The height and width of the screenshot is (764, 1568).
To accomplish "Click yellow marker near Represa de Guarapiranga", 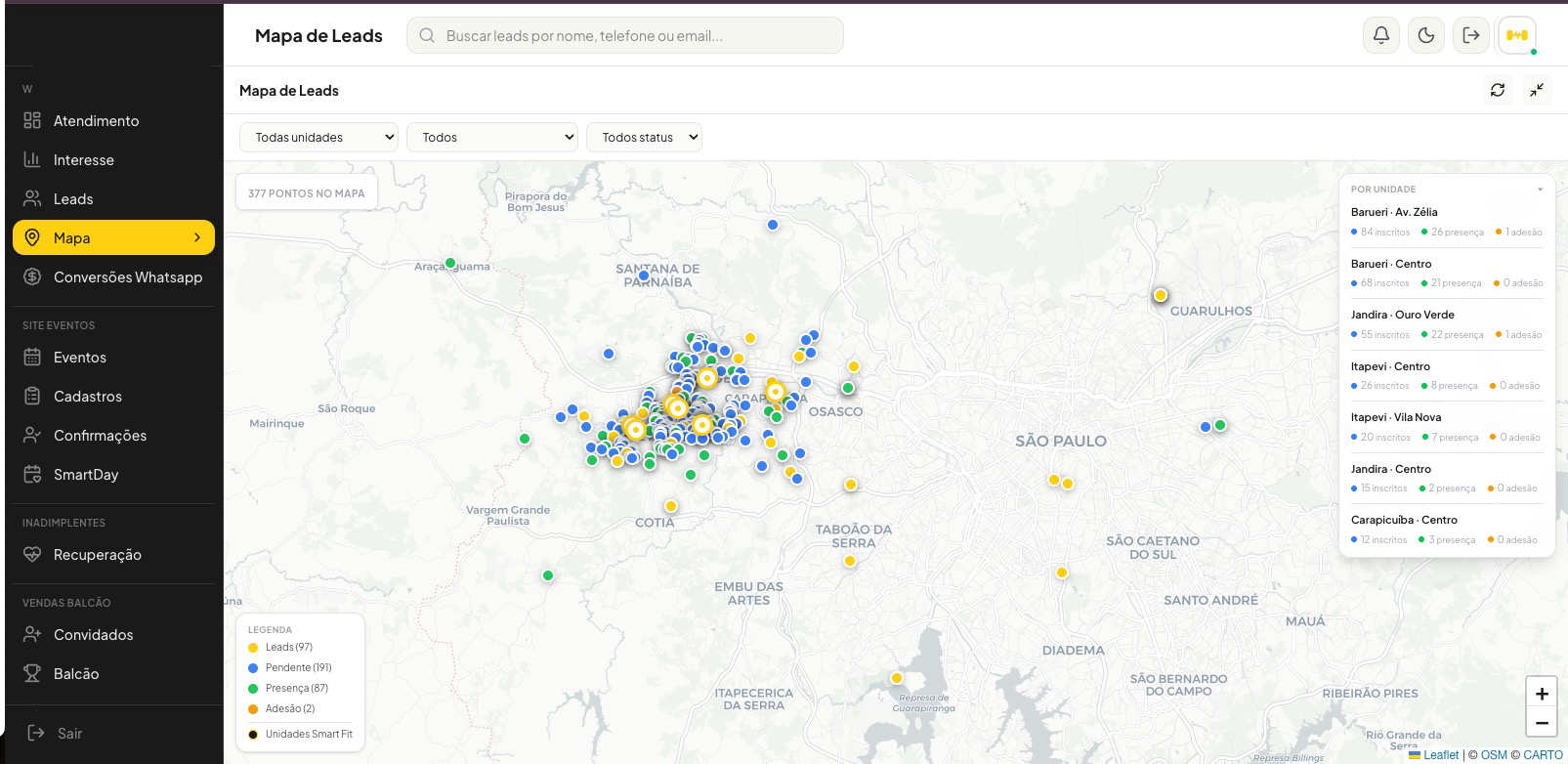I will click(x=896, y=678).
